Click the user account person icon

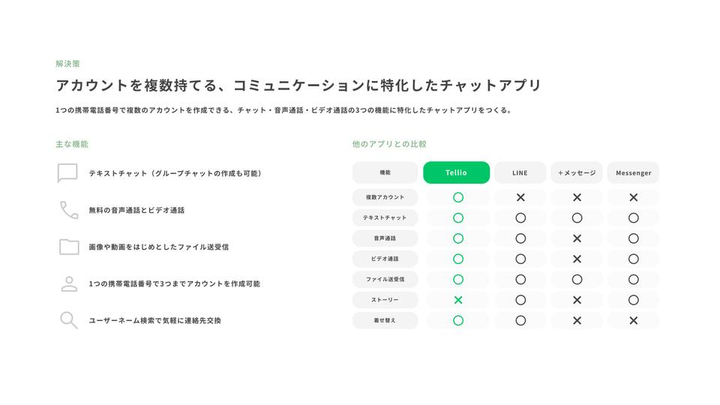69,284
